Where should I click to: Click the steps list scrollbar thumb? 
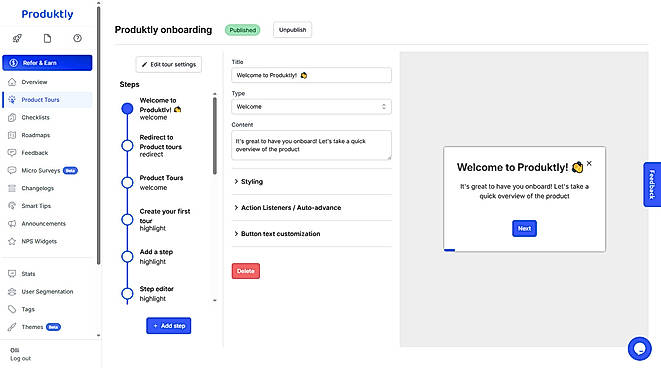pos(215,136)
